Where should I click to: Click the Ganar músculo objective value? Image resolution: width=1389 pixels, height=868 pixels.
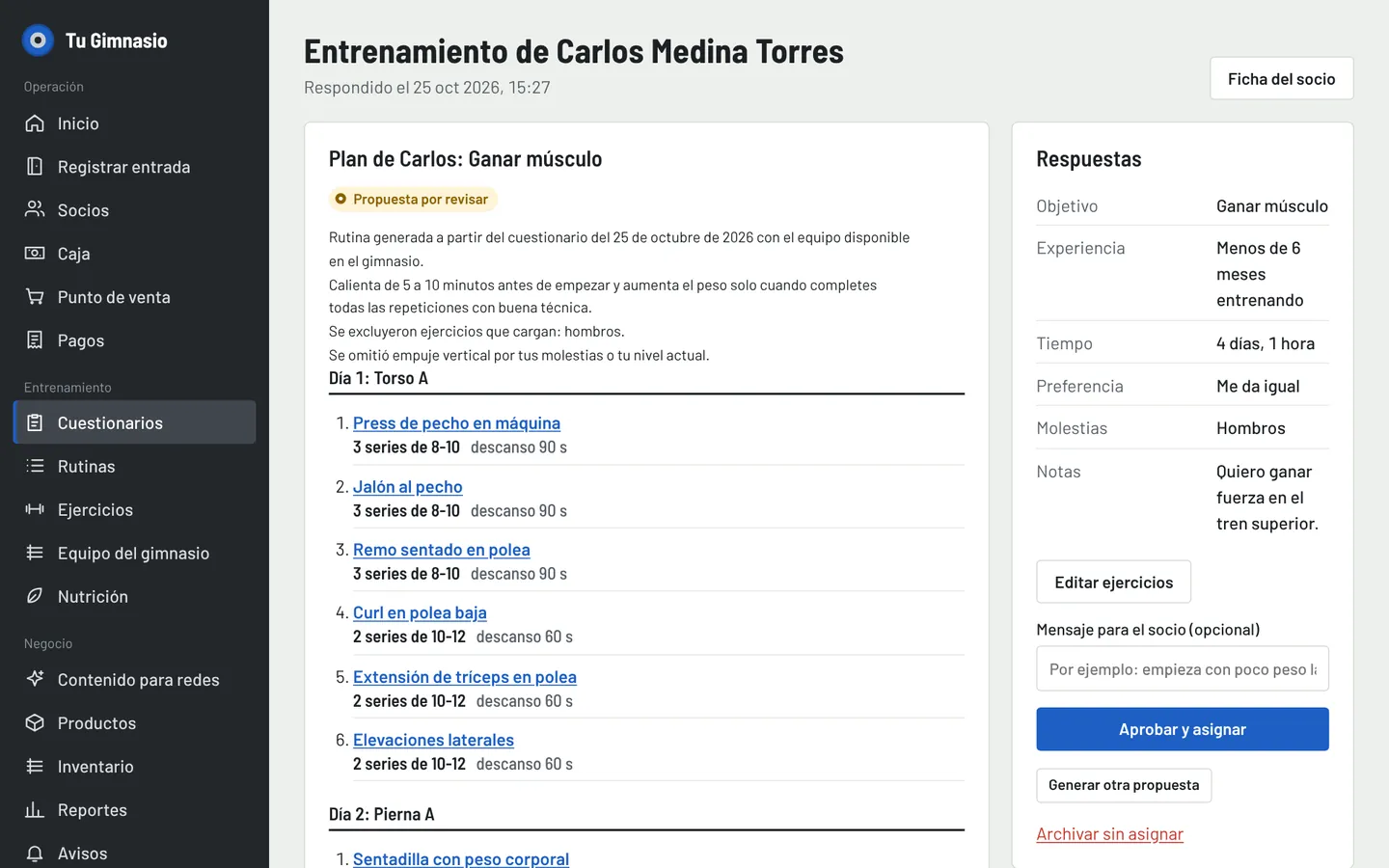click(1272, 206)
